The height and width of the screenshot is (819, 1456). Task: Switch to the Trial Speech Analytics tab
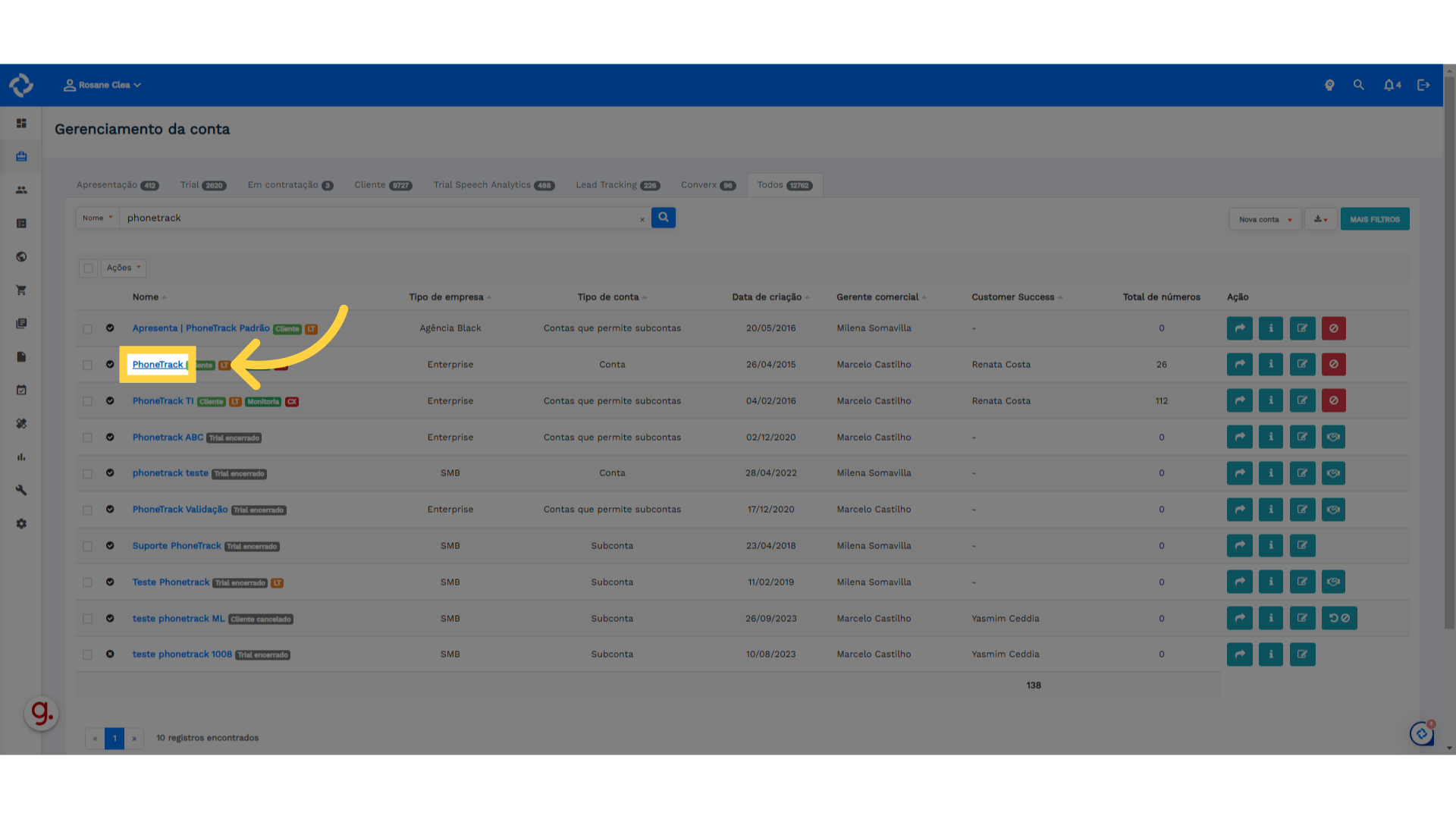pyautogui.click(x=494, y=185)
